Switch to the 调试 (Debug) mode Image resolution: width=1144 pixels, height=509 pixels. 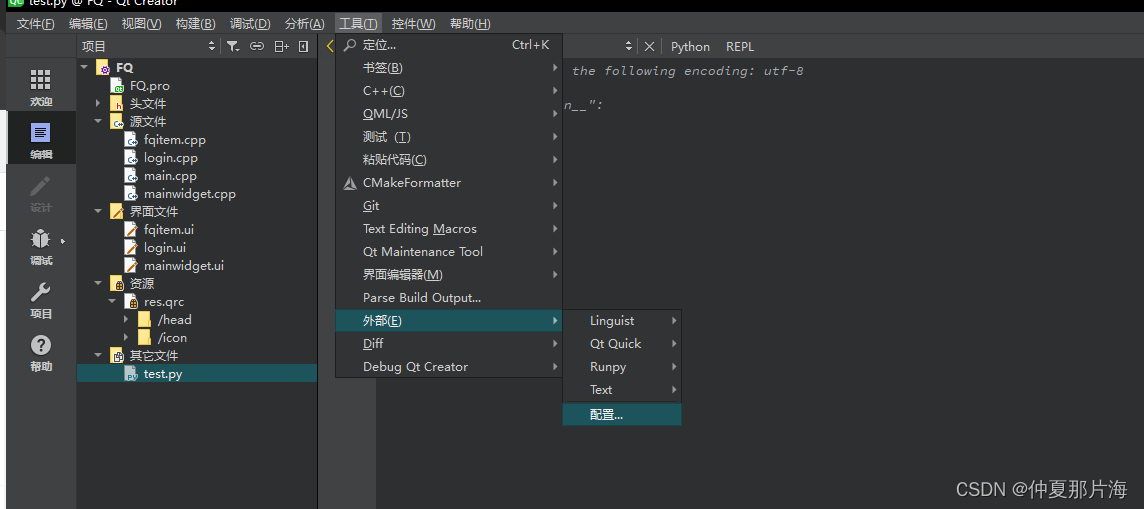click(x=41, y=246)
